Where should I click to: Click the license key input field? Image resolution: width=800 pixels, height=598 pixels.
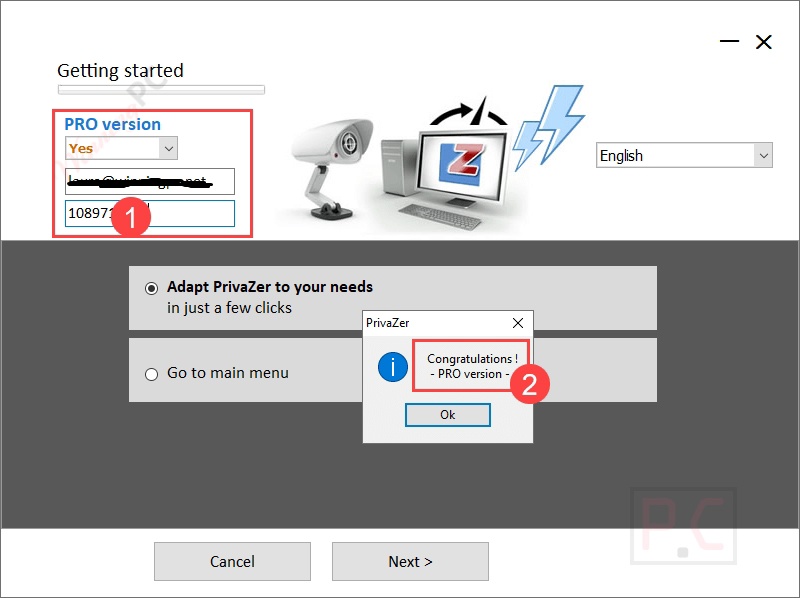coord(150,213)
